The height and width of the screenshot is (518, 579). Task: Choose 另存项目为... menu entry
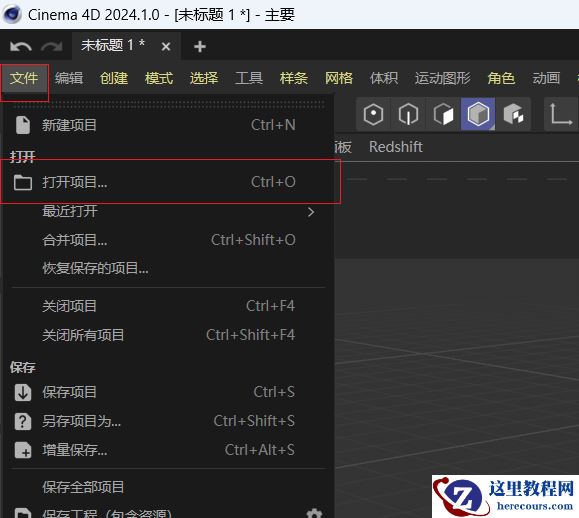pos(168,421)
